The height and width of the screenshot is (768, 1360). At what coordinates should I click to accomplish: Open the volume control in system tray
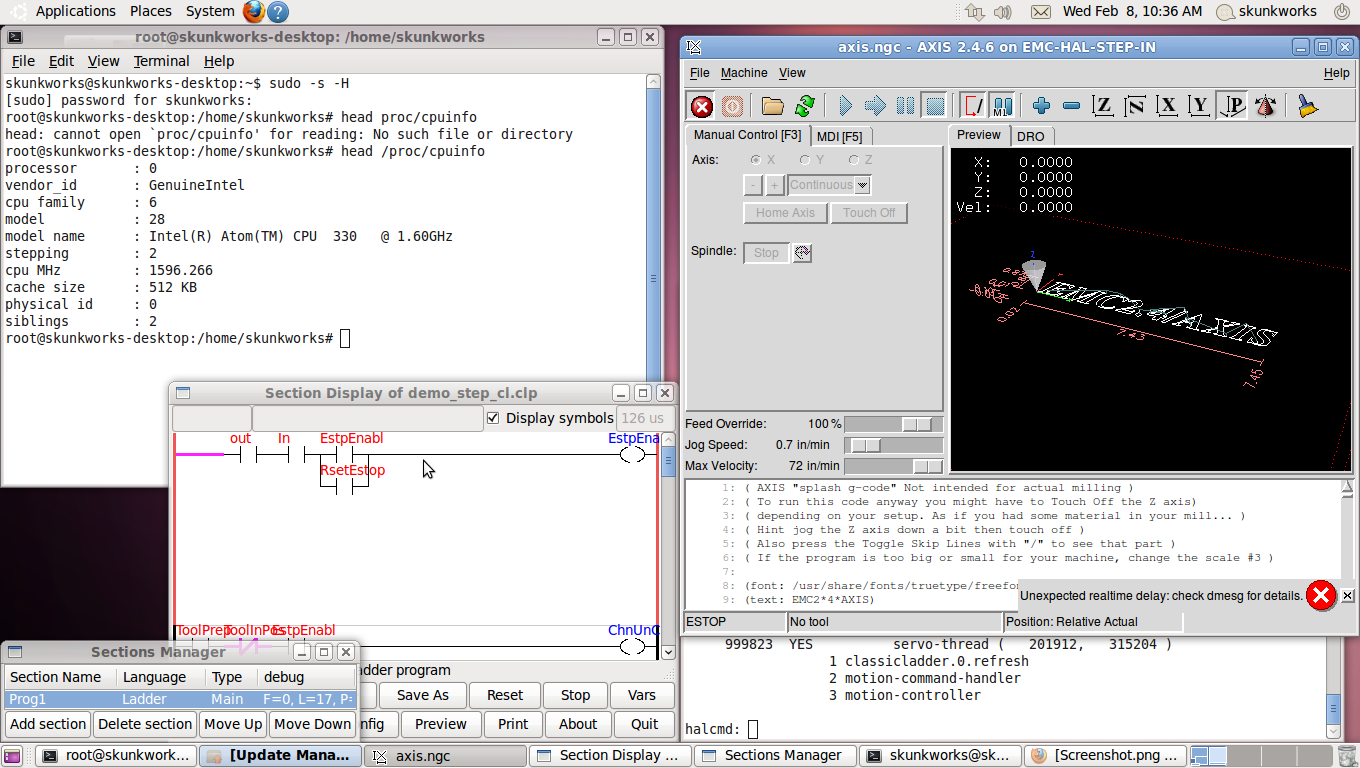[1003, 12]
